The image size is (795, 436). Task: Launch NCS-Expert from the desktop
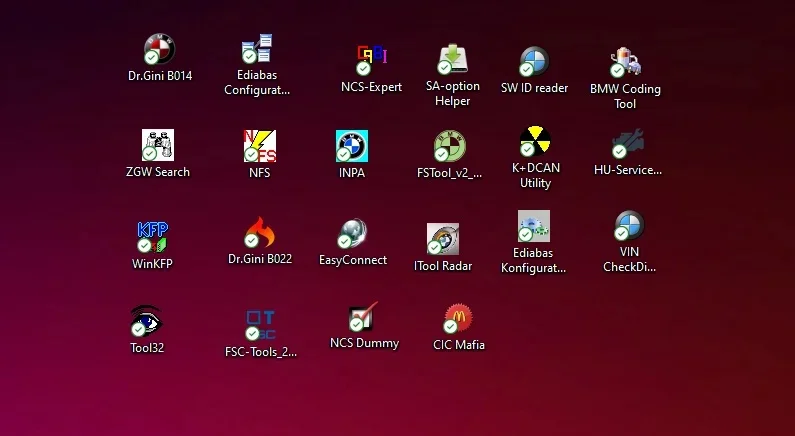(x=372, y=60)
